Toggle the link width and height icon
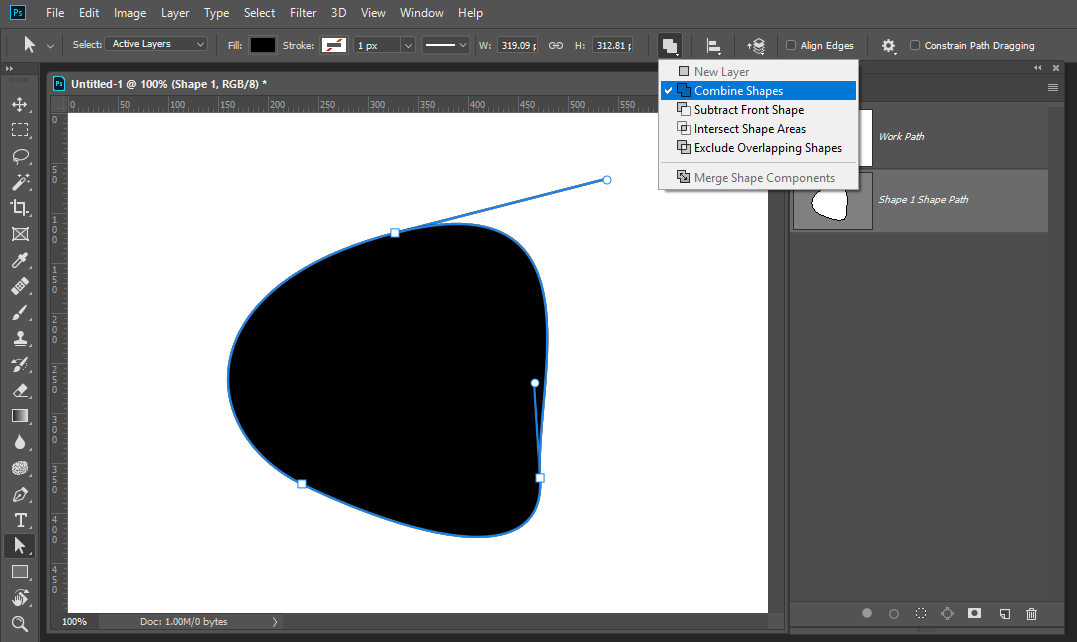Viewport: 1077px width, 642px height. click(556, 45)
